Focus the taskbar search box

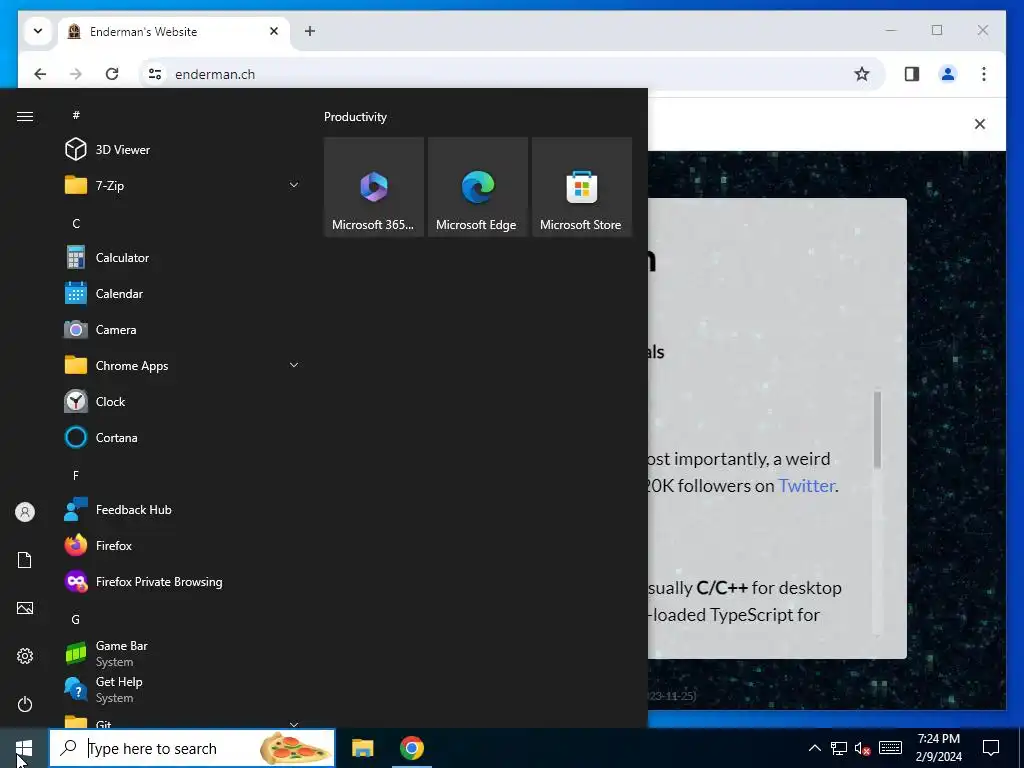[x=192, y=748]
